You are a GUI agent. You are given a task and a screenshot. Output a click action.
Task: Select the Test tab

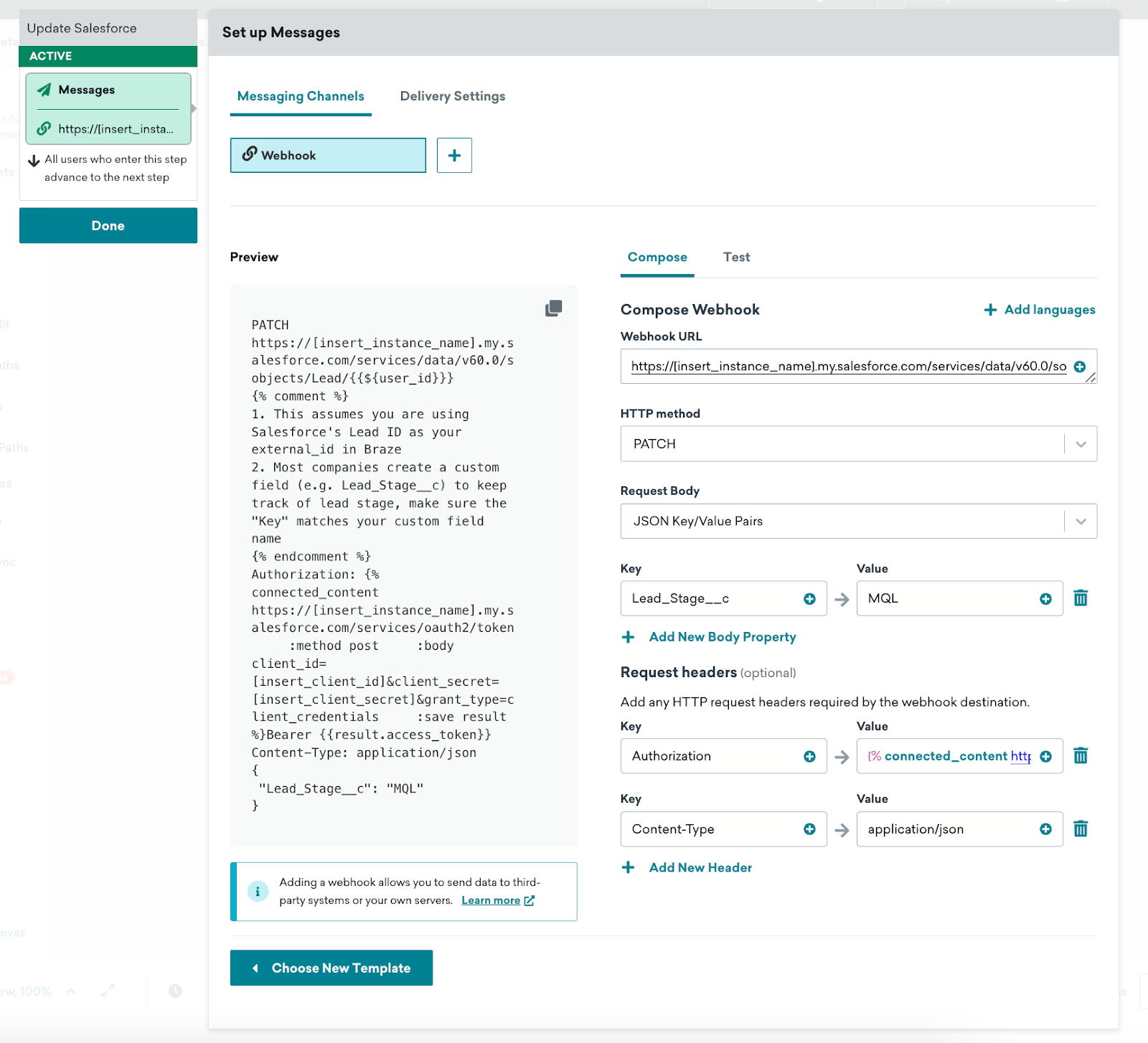(x=736, y=257)
